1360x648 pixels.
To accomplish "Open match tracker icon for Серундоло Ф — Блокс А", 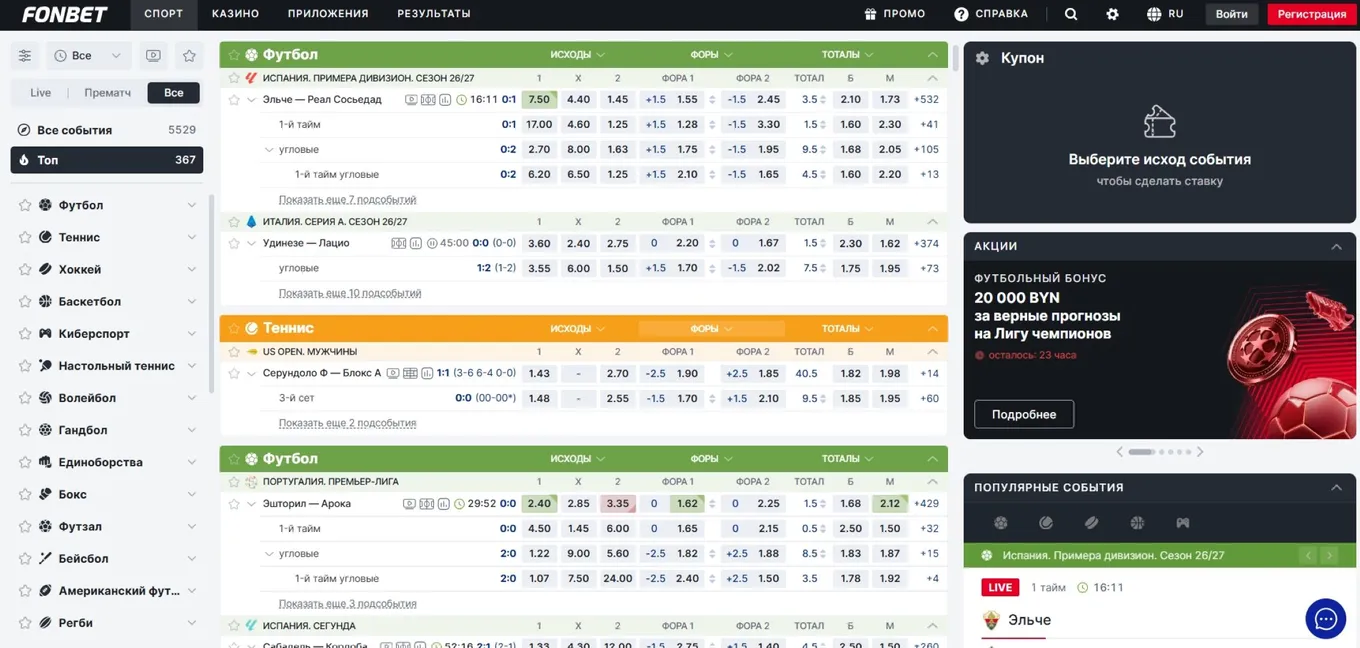I will 410,374.
